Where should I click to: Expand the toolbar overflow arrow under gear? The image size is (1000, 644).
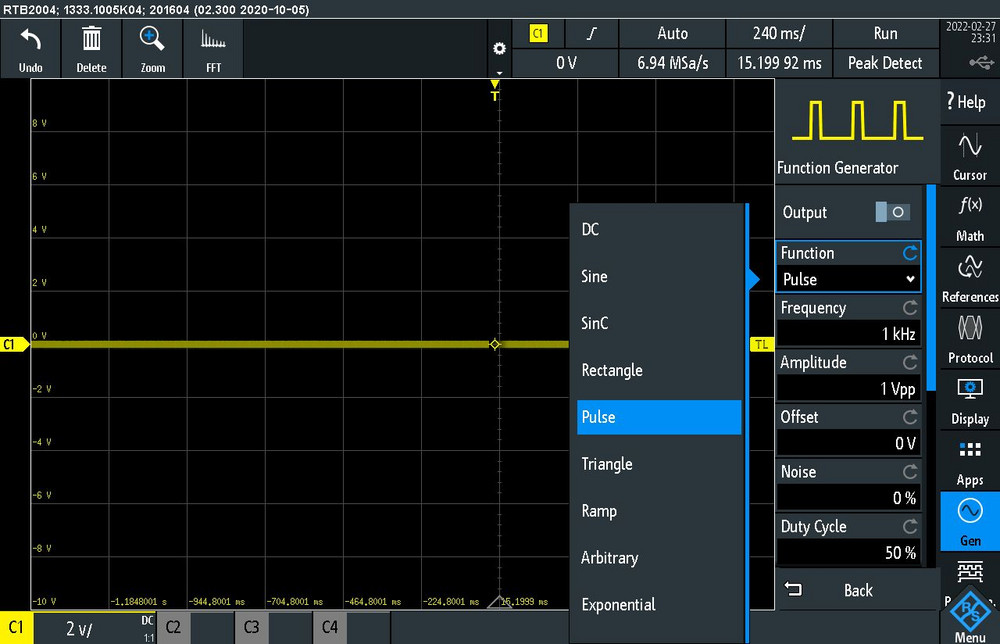tap(499, 73)
